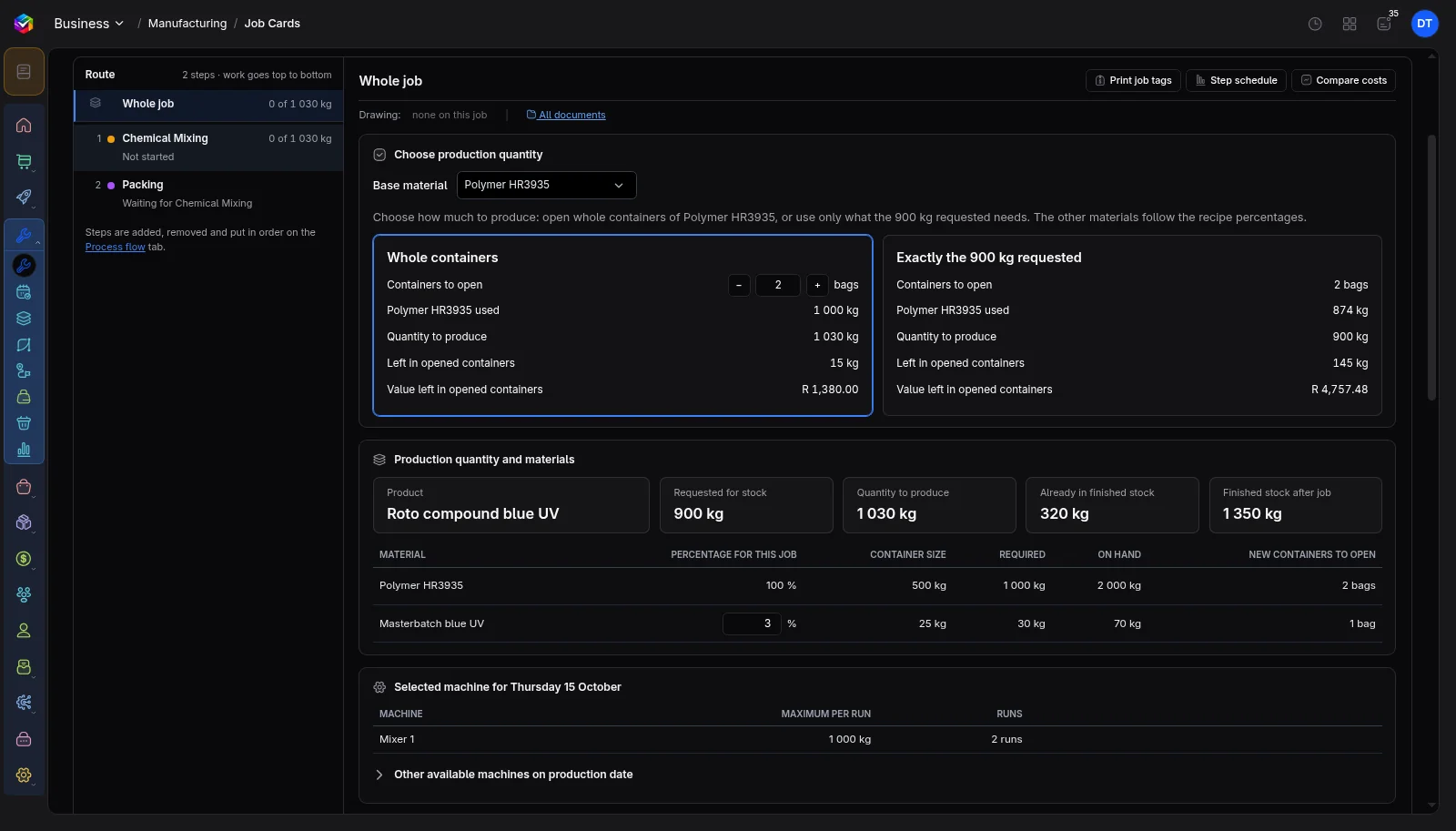Collapse the Manufacturing wrench sidebar group
The height and width of the screenshot is (831, 1456).
(24, 236)
